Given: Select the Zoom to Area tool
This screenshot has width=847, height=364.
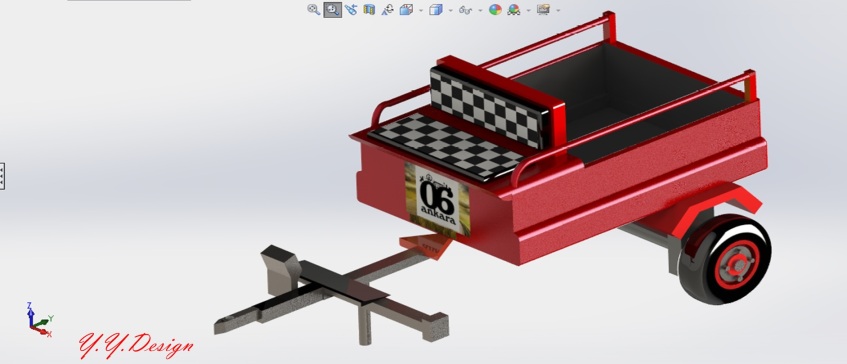Looking at the screenshot, I should pyautogui.click(x=332, y=9).
